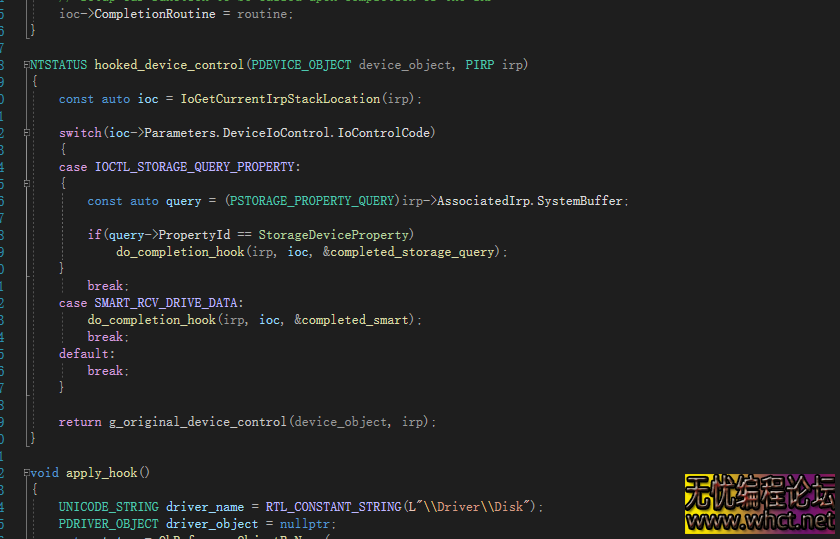Click the completed_smart argument
840x539 pixels.
click(356, 320)
